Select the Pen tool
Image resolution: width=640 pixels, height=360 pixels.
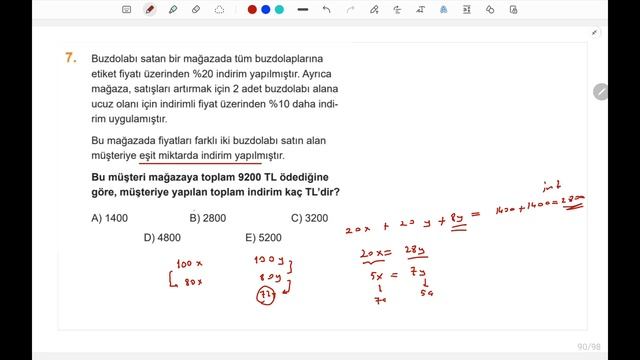(150, 9)
